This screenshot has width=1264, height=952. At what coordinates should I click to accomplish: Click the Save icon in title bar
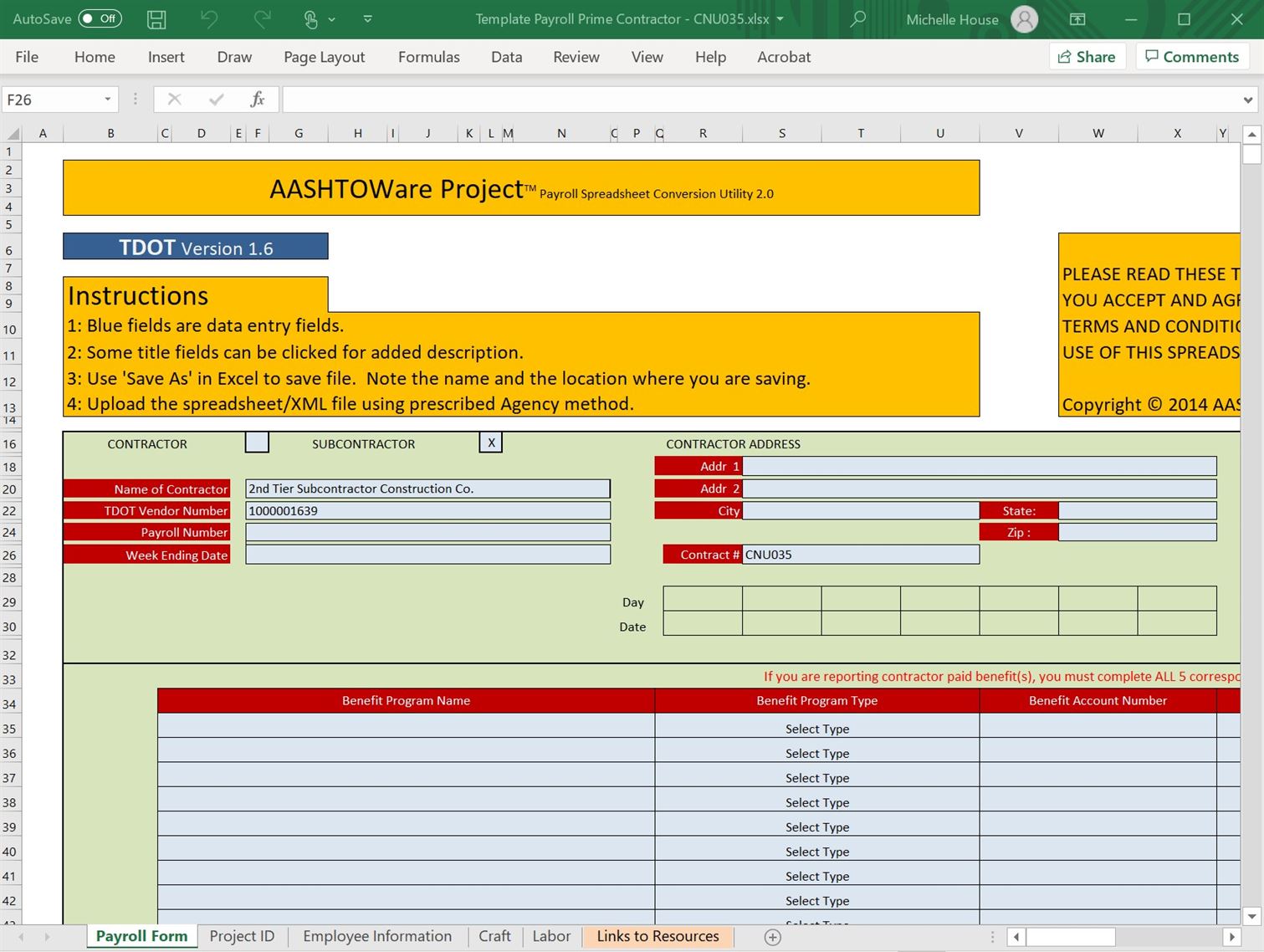[156, 19]
